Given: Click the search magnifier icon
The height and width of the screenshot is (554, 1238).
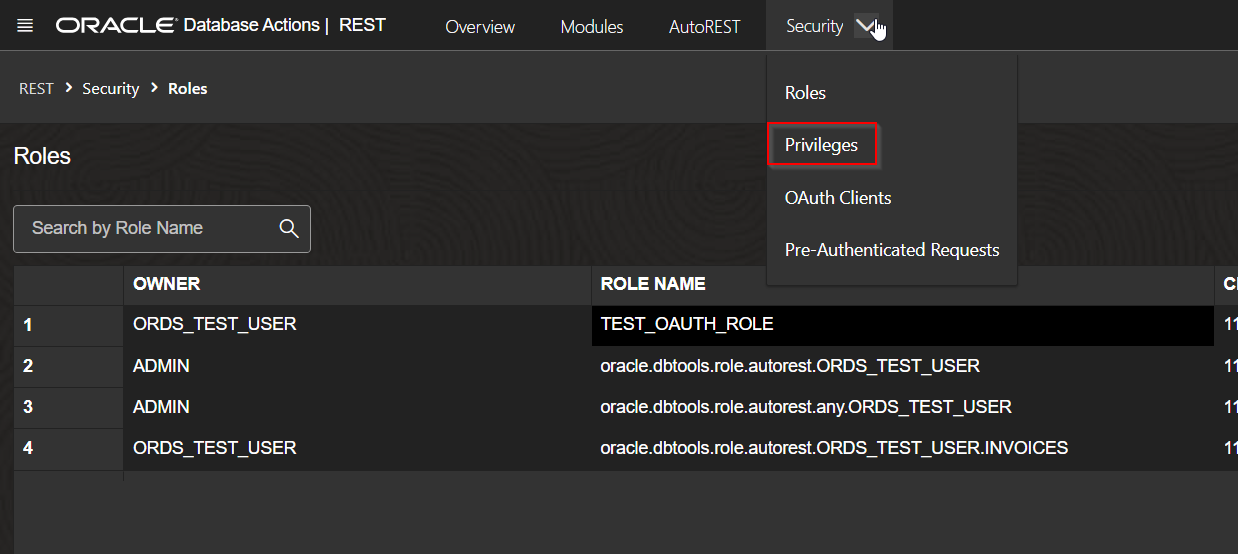Looking at the screenshot, I should 289,229.
